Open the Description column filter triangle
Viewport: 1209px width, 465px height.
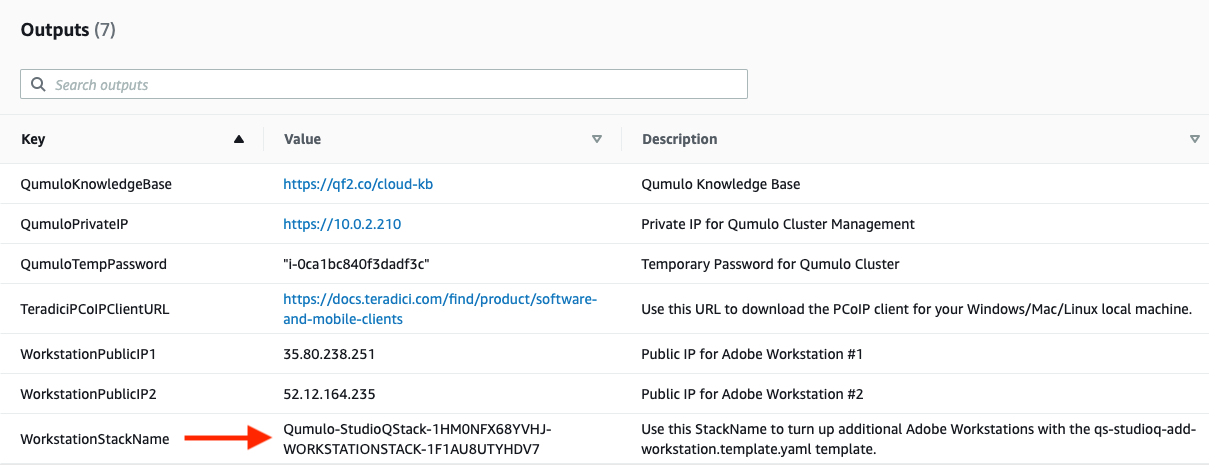[1195, 139]
